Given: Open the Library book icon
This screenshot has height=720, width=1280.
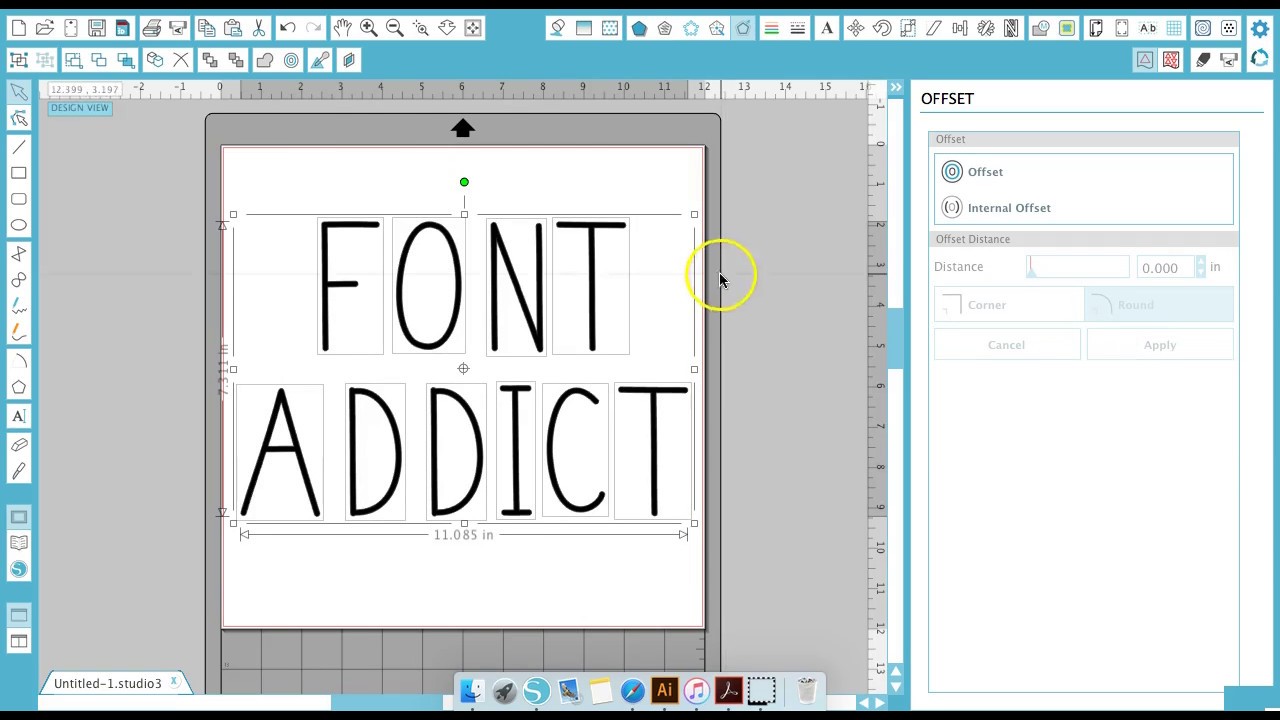Looking at the screenshot, I should click(19, 543).
